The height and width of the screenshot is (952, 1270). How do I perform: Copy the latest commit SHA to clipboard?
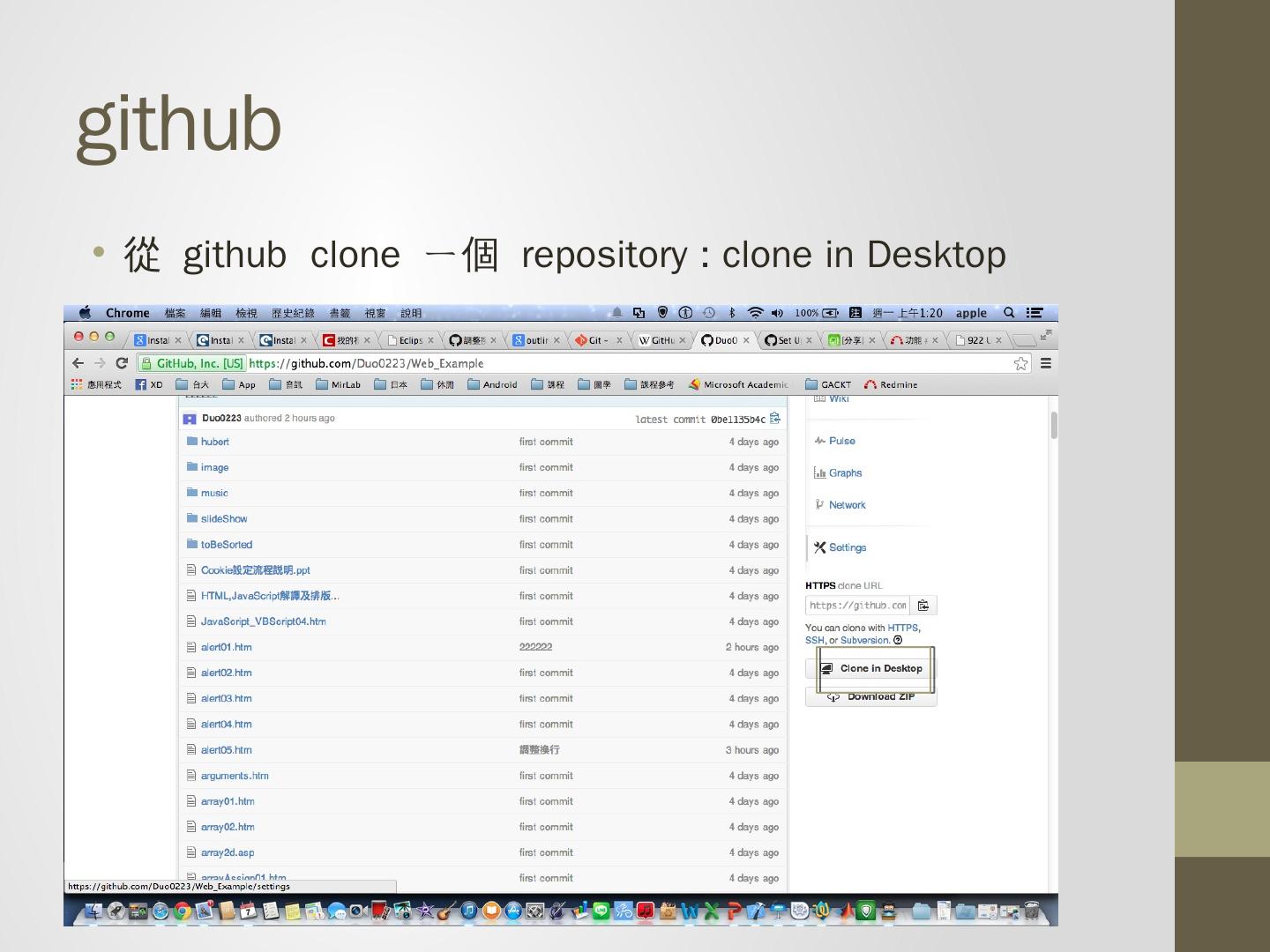775,419
